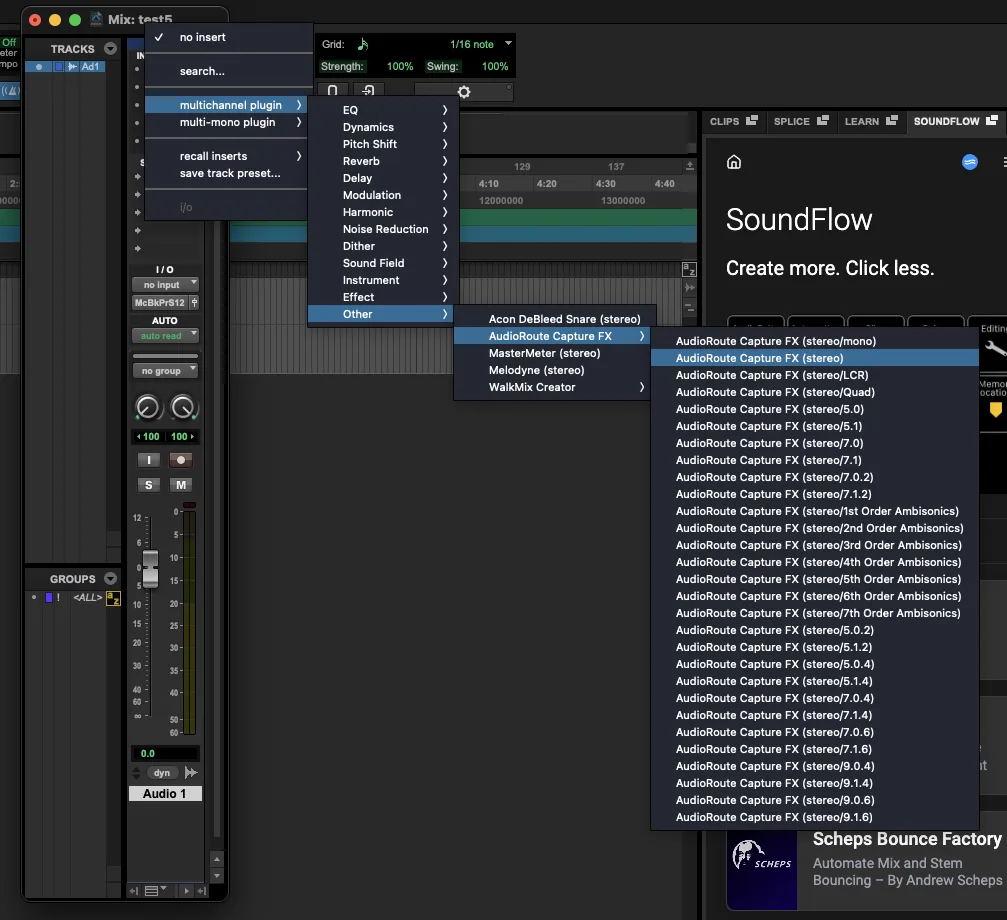Click the pop-out icon on CLIPS tab
Viewport: 1007px width, 920px height.
tap(752, 120)
